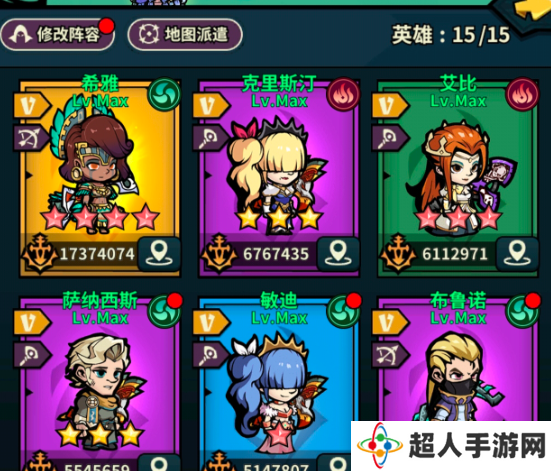
Task: Click the fire element icon on 艾比
Action: pyautogui.click(x=523, y=94)
